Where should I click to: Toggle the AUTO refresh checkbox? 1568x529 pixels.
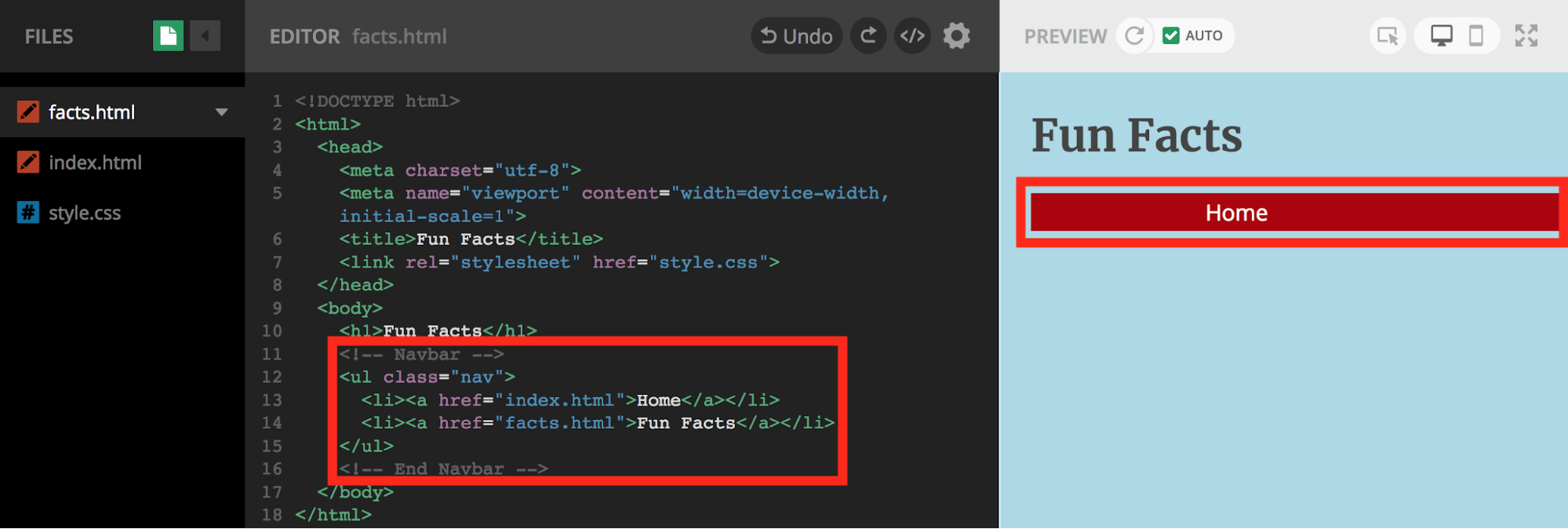click(x=1171, y=36)
